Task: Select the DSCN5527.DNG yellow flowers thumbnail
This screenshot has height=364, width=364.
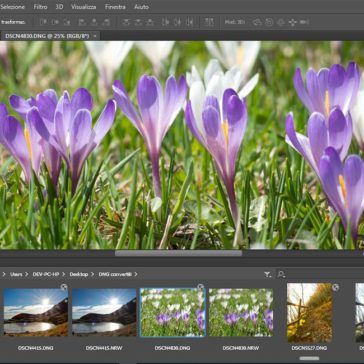Action: point(310,313)
